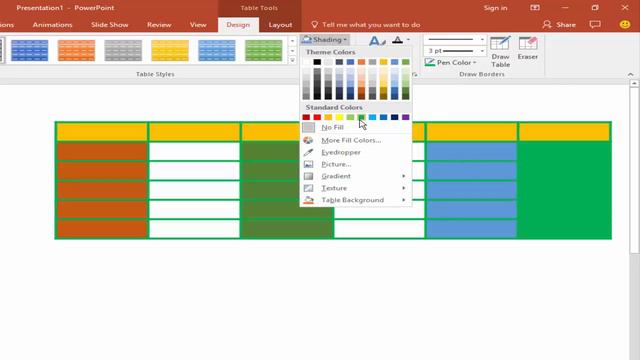The image size is (640, 360).
Task: Pick the orange theme color swatch
Action: click(x=361, y=62)
